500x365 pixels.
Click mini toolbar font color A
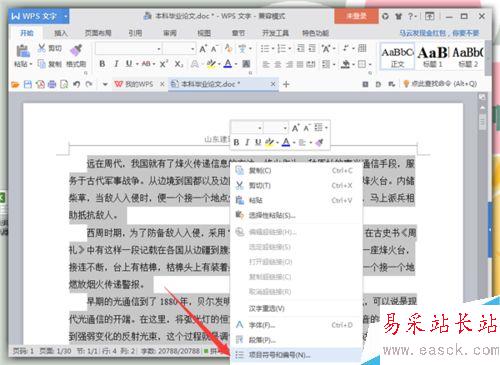tap(286, 142)
